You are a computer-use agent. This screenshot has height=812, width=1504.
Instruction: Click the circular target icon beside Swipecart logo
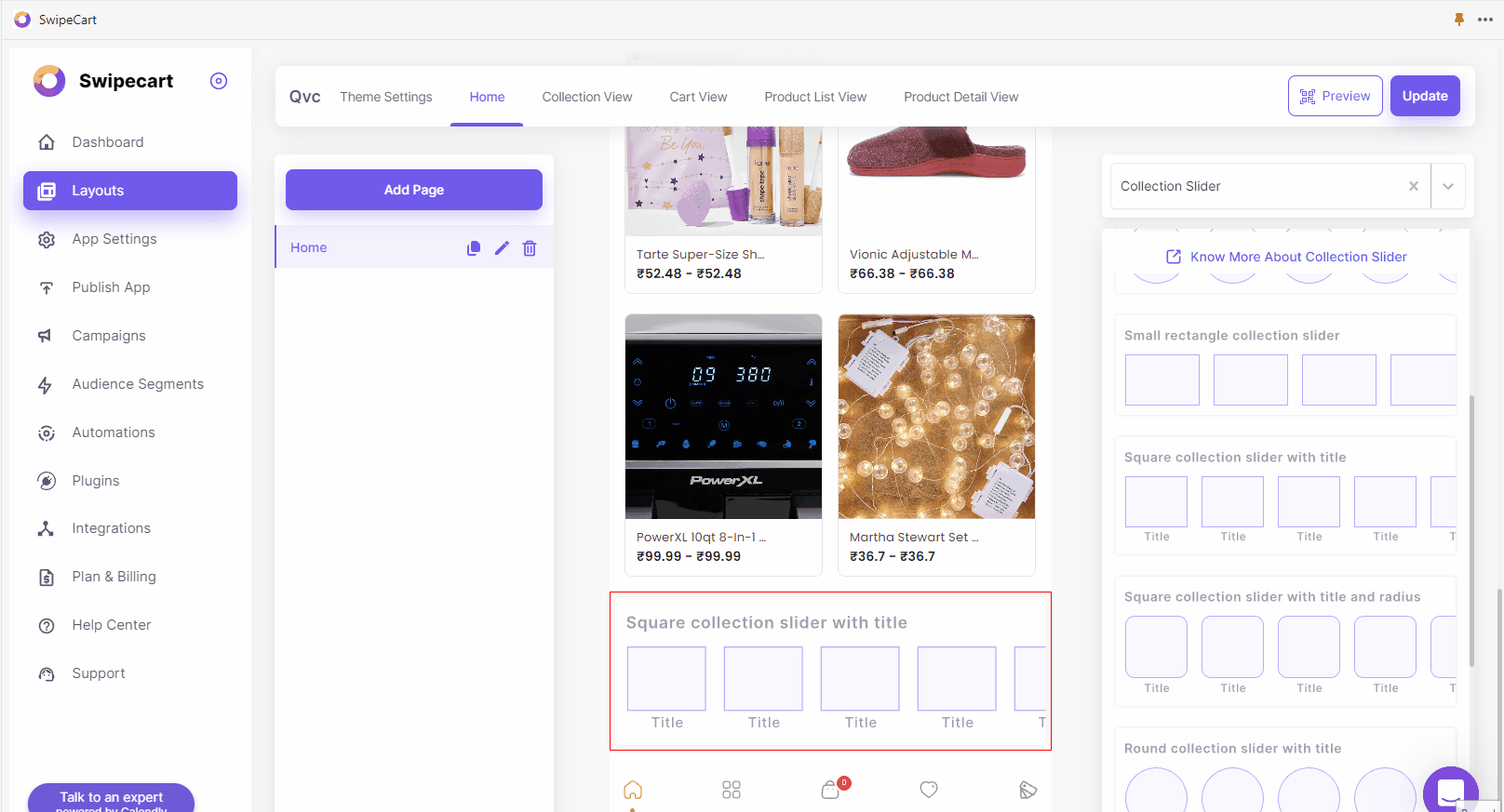219,81
